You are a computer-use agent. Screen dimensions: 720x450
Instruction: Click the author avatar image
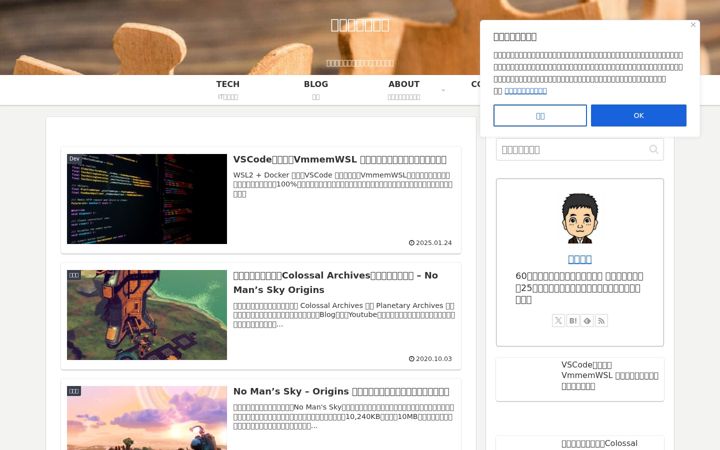click(580, 218)
